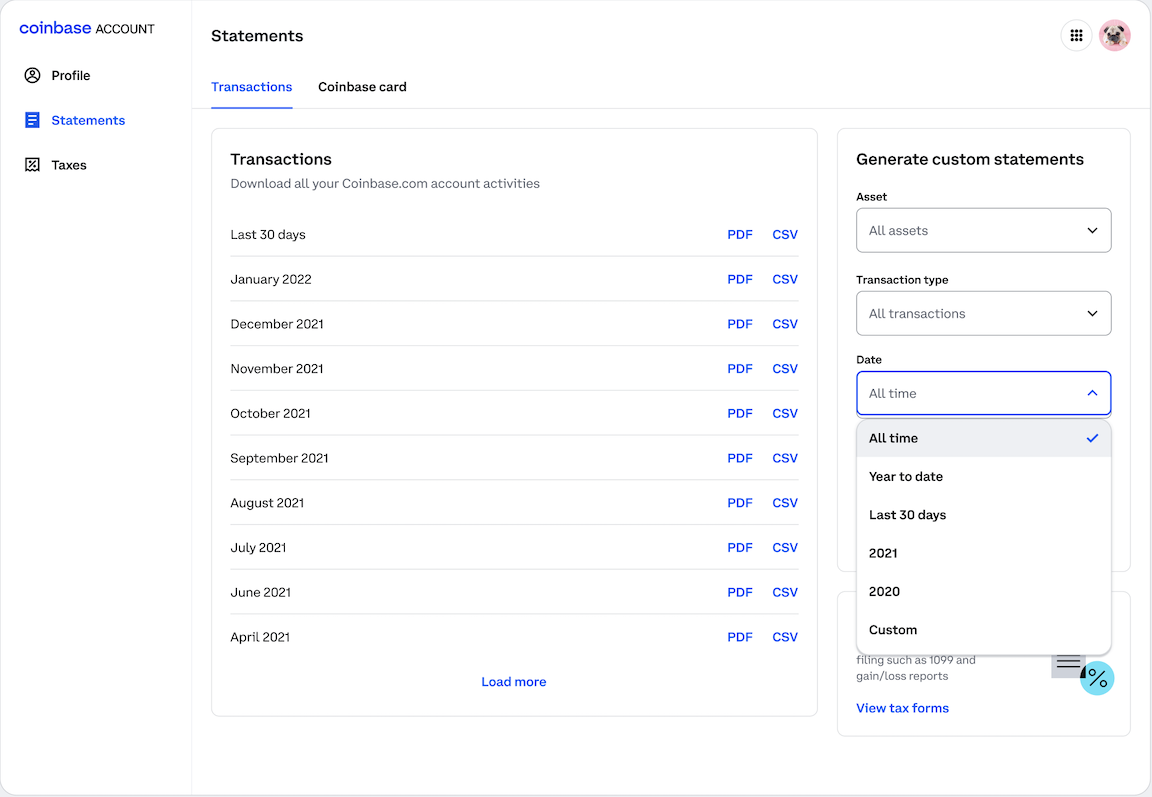1152x797 pixels.
Task: Open the Transaction type dropdown
Action: coord(983,313)
